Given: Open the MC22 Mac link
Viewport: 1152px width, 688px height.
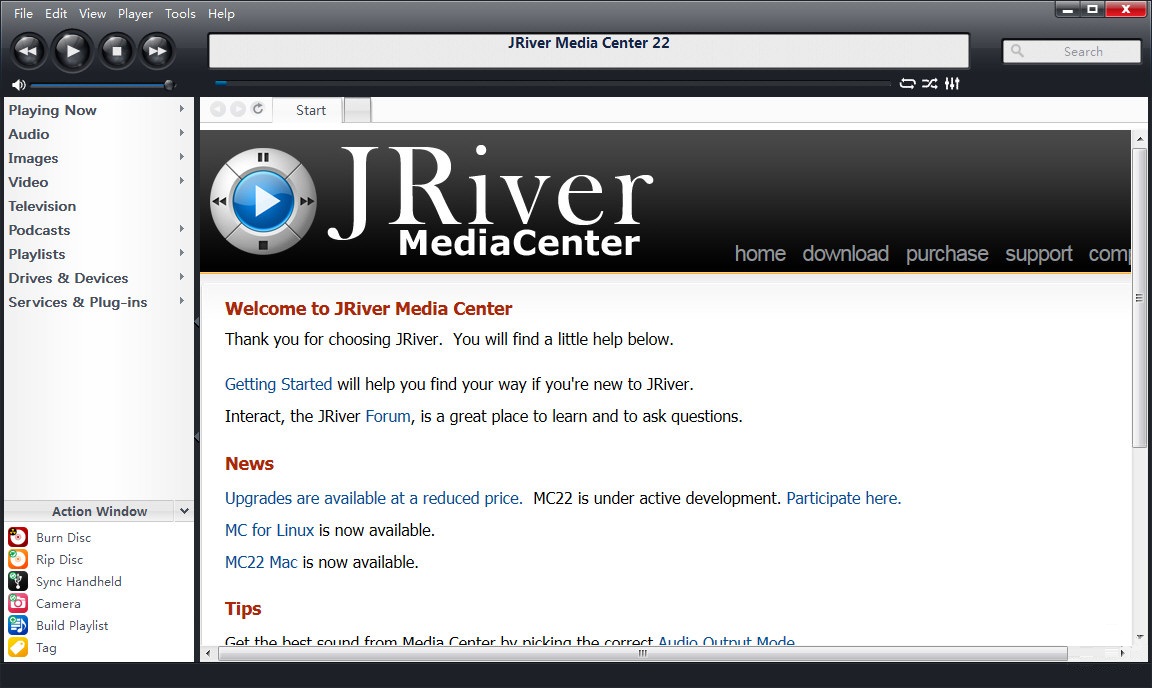Looking at the screenshot, I should tap(261, 562).
